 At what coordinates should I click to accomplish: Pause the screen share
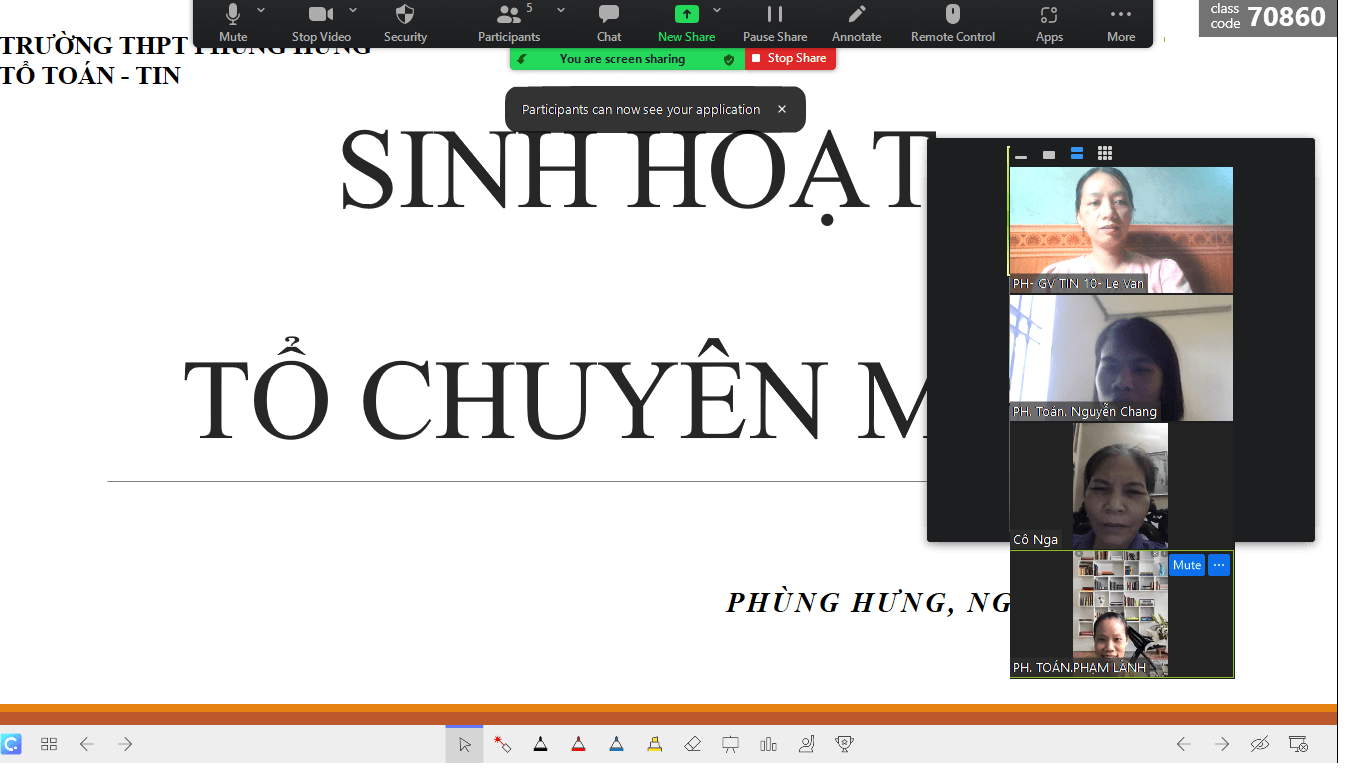(x=774, y=23)
